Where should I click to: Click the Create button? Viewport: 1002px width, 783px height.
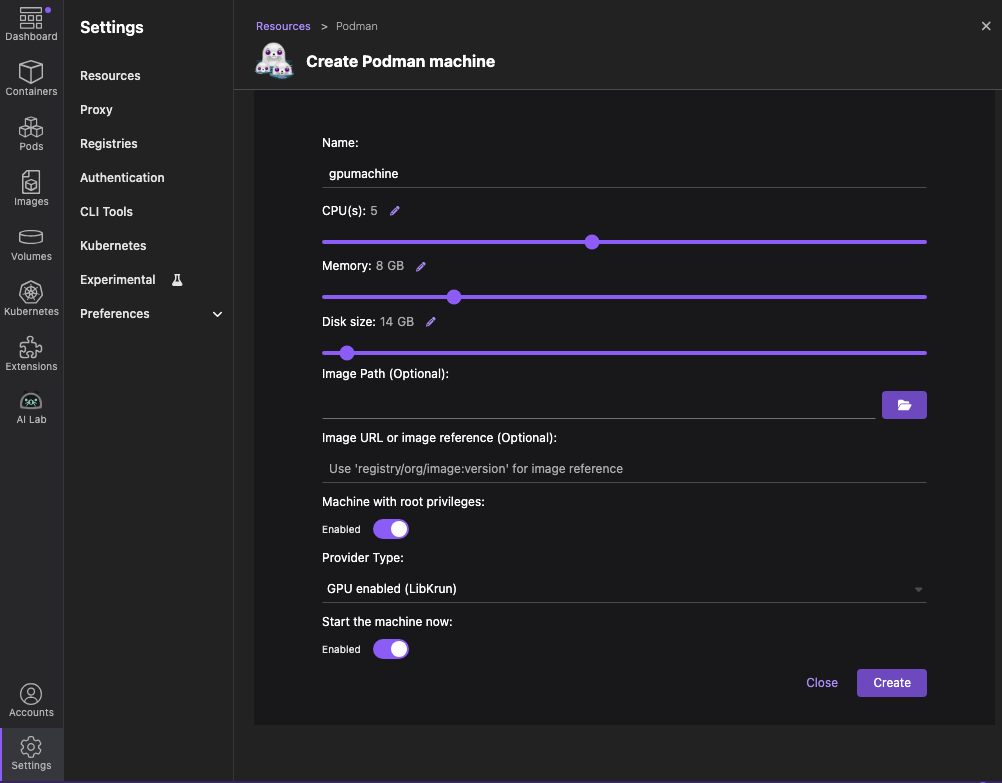tap(891, 683)
